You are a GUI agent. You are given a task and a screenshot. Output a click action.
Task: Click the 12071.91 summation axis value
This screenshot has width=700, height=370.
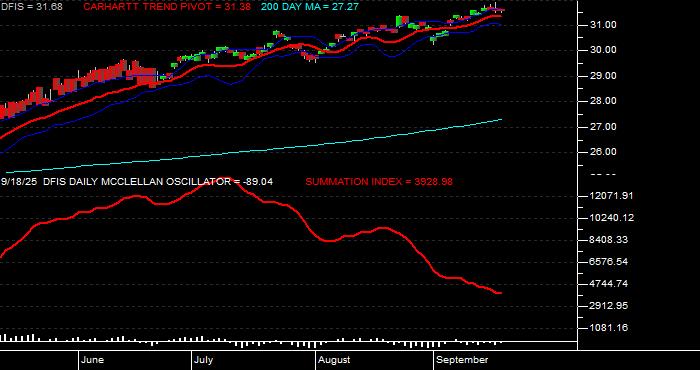[611, 196]
